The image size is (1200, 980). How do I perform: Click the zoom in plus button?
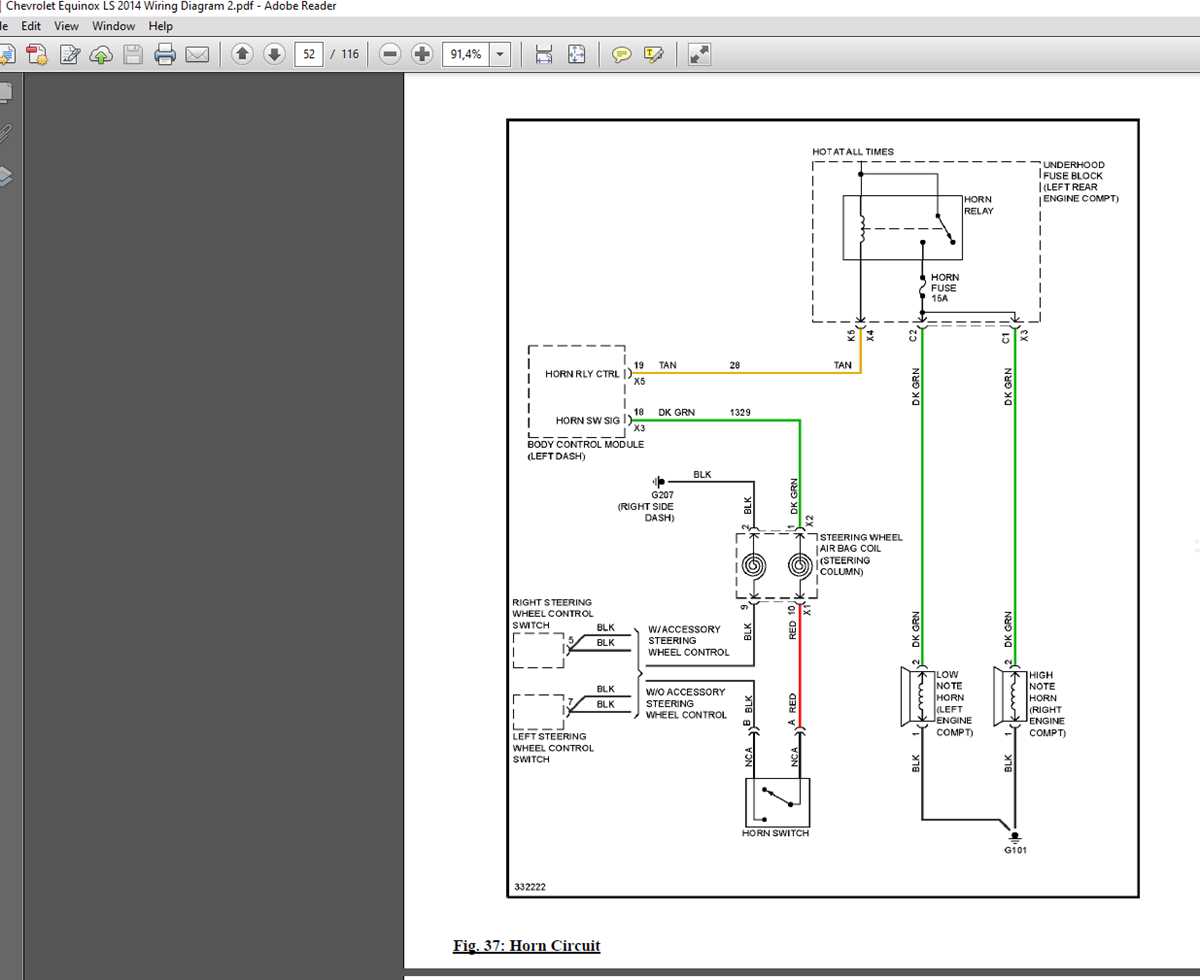(x=422, y=54)
